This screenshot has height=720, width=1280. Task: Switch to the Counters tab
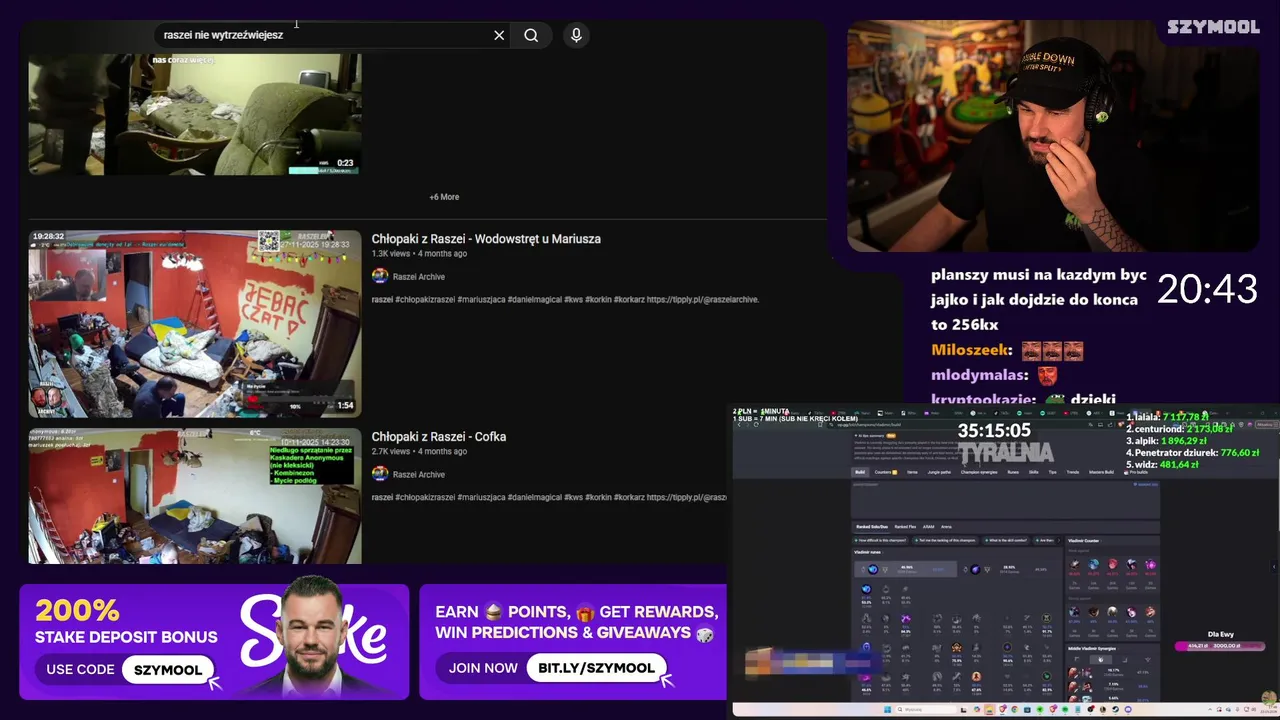885,472
